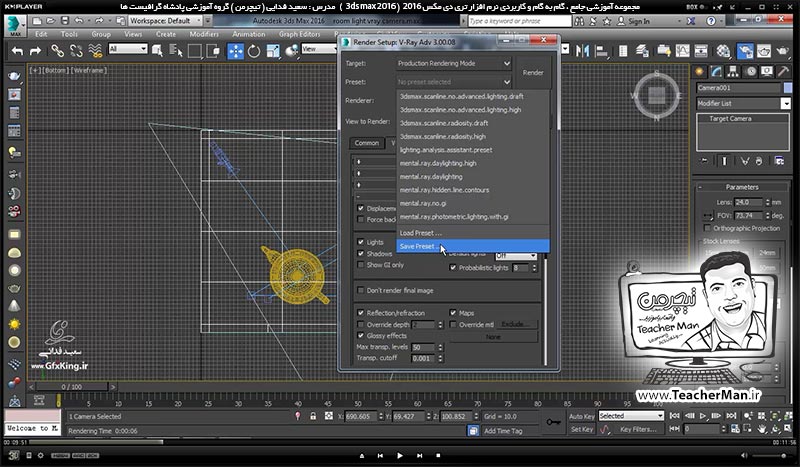Toggle Probabilistic lights checkbox

click(x=453, y=267)
